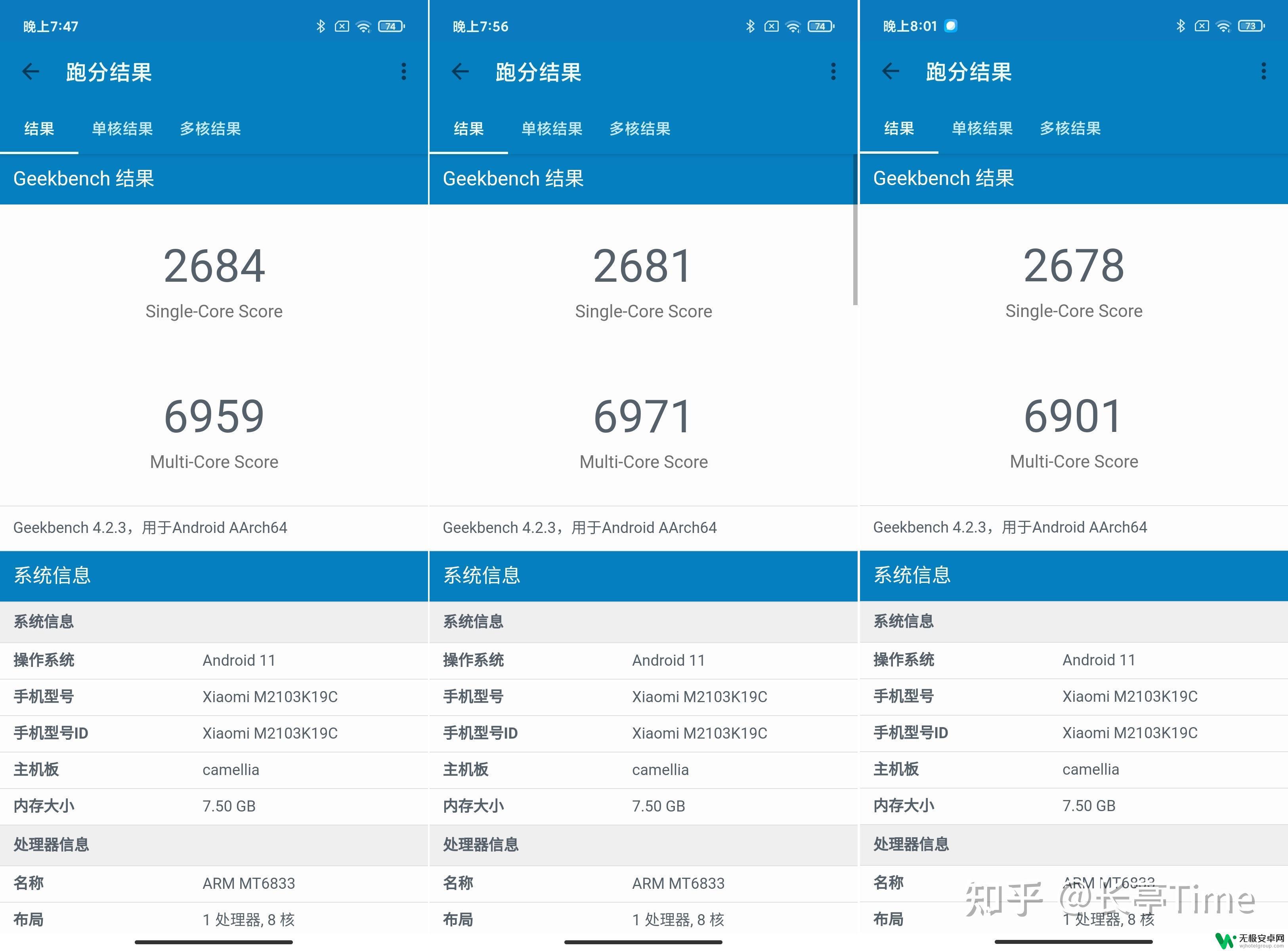Tap the SIM-missing icon in 7:47 screen
The image size is (1288, 951).
(342, 26)
